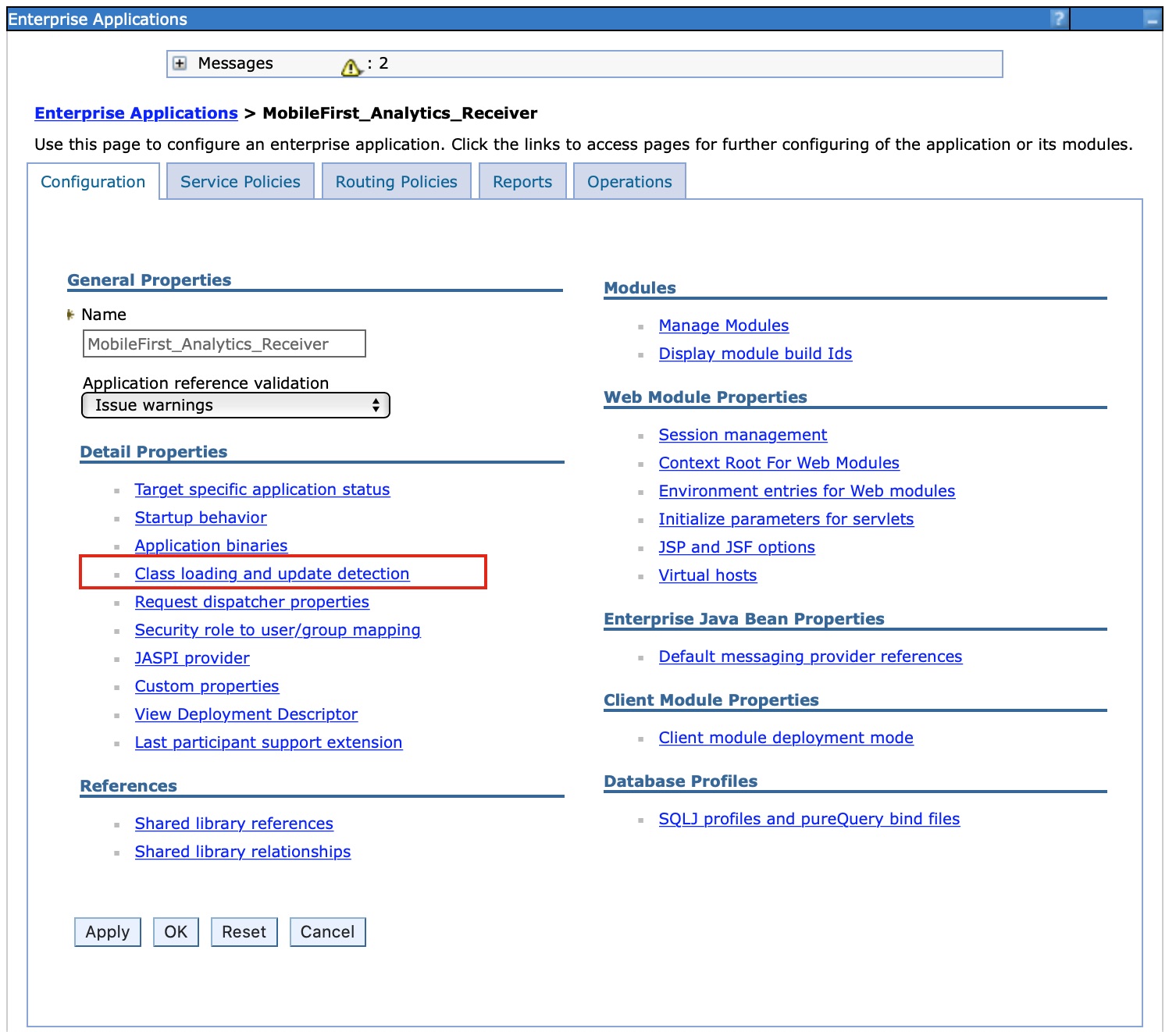Open the Reports tab
Viewport: 1176px width, 1032px height.
coord(522,182)
